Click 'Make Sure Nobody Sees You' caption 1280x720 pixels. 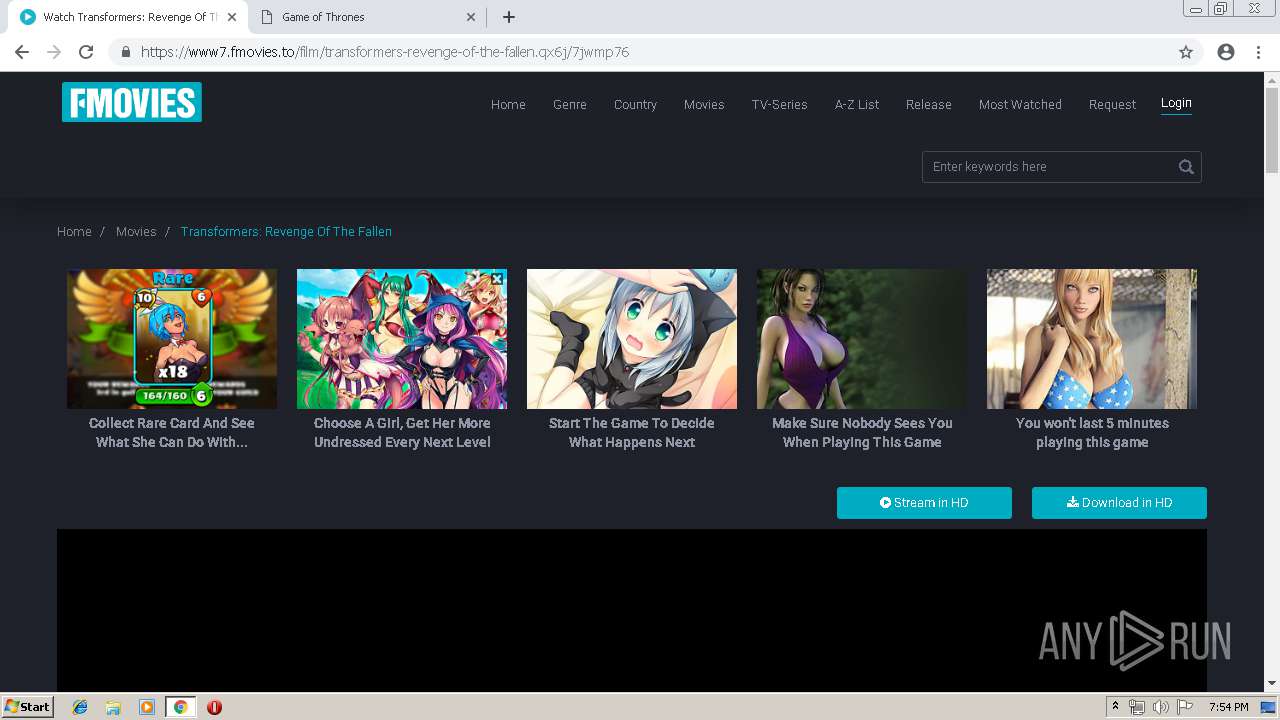pos(862,433)
